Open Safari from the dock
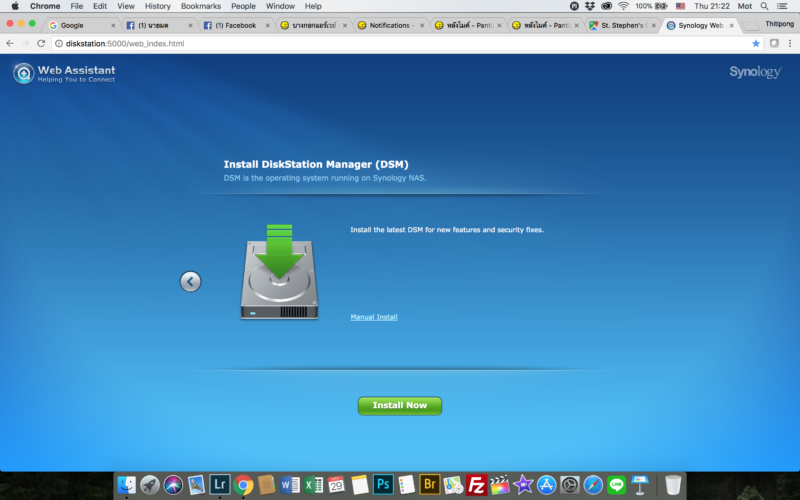Image resolution: width=800 pixels, height=500 pixels. click(593, 485)
